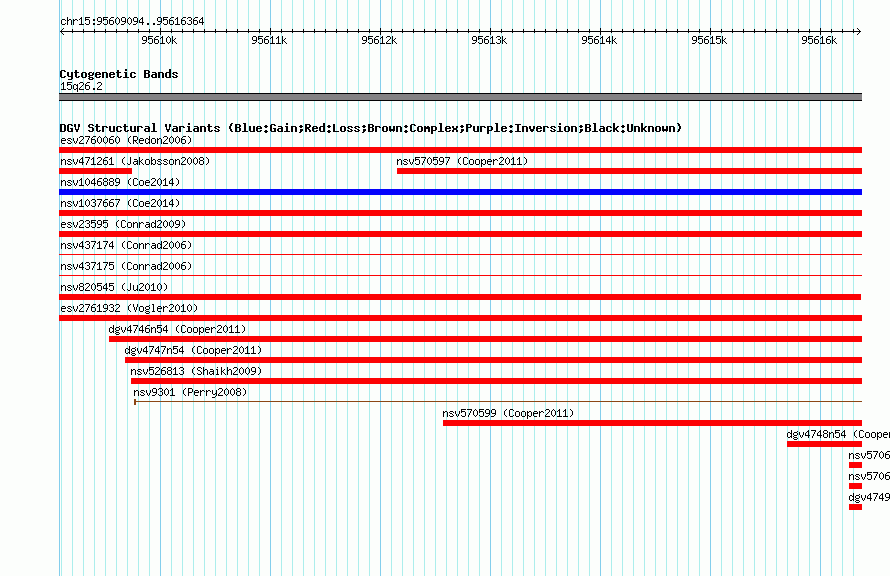This screenshot has height=576, width=890.
Task: Select the gray 15q26.2 cytogenetic band bar
Action: [460, 97]
